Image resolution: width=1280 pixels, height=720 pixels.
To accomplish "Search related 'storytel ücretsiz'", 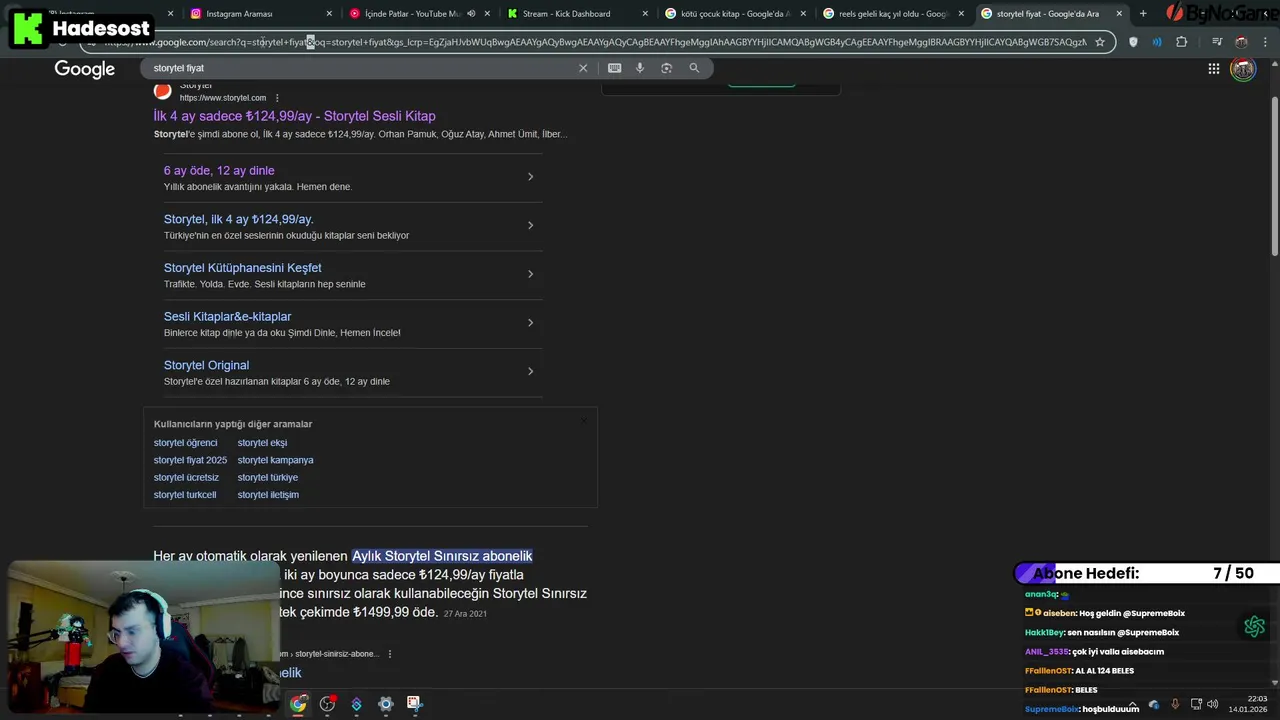I will pyautogui.click(x=186, y=477).
